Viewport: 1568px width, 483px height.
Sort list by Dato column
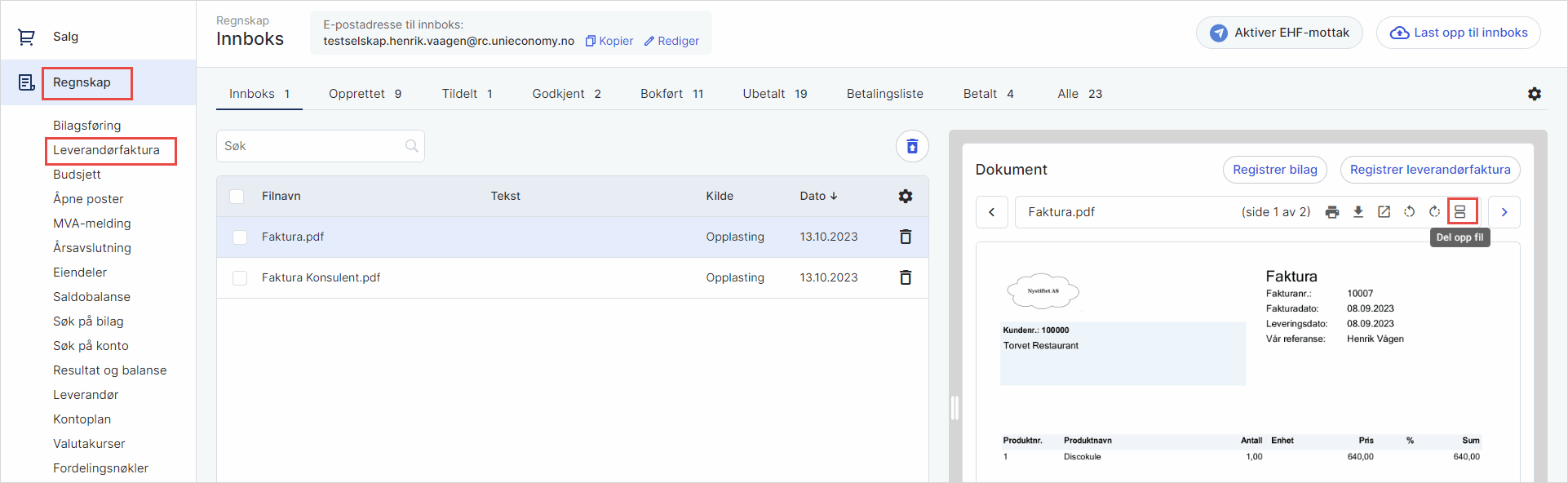(817, 196)
